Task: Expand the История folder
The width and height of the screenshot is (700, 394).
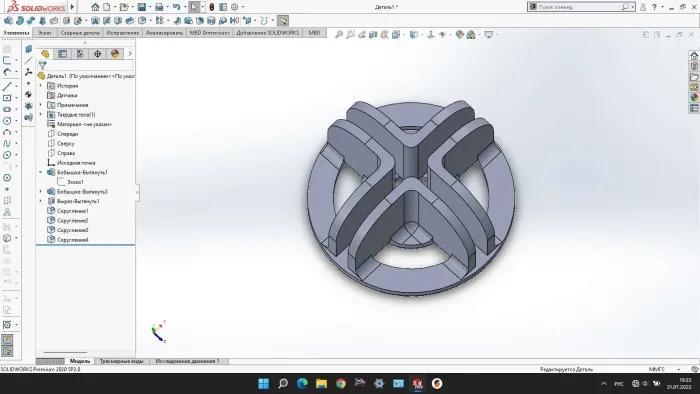Action: tap(41, 86)
